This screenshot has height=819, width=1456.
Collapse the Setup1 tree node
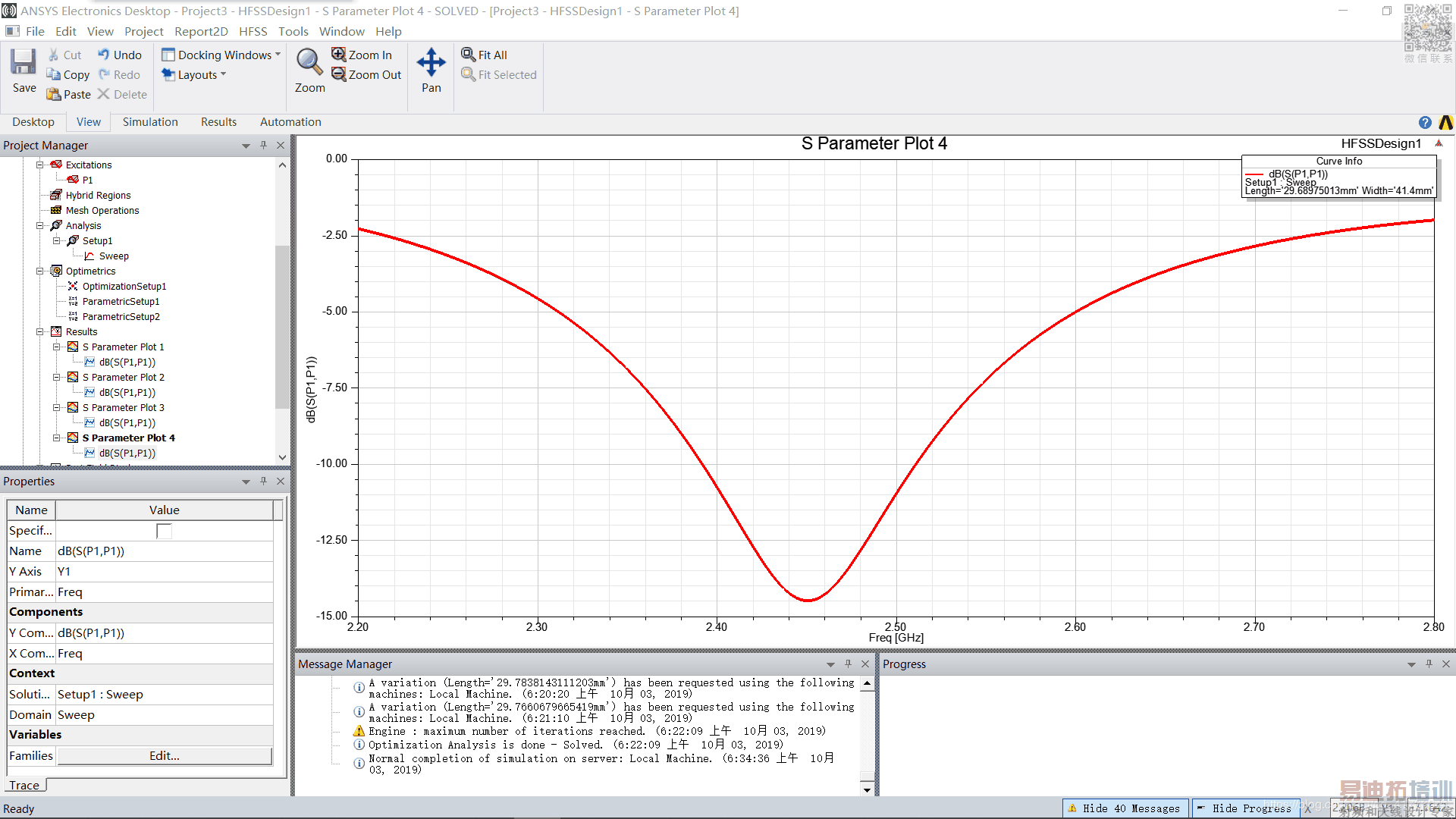(56, 240)
